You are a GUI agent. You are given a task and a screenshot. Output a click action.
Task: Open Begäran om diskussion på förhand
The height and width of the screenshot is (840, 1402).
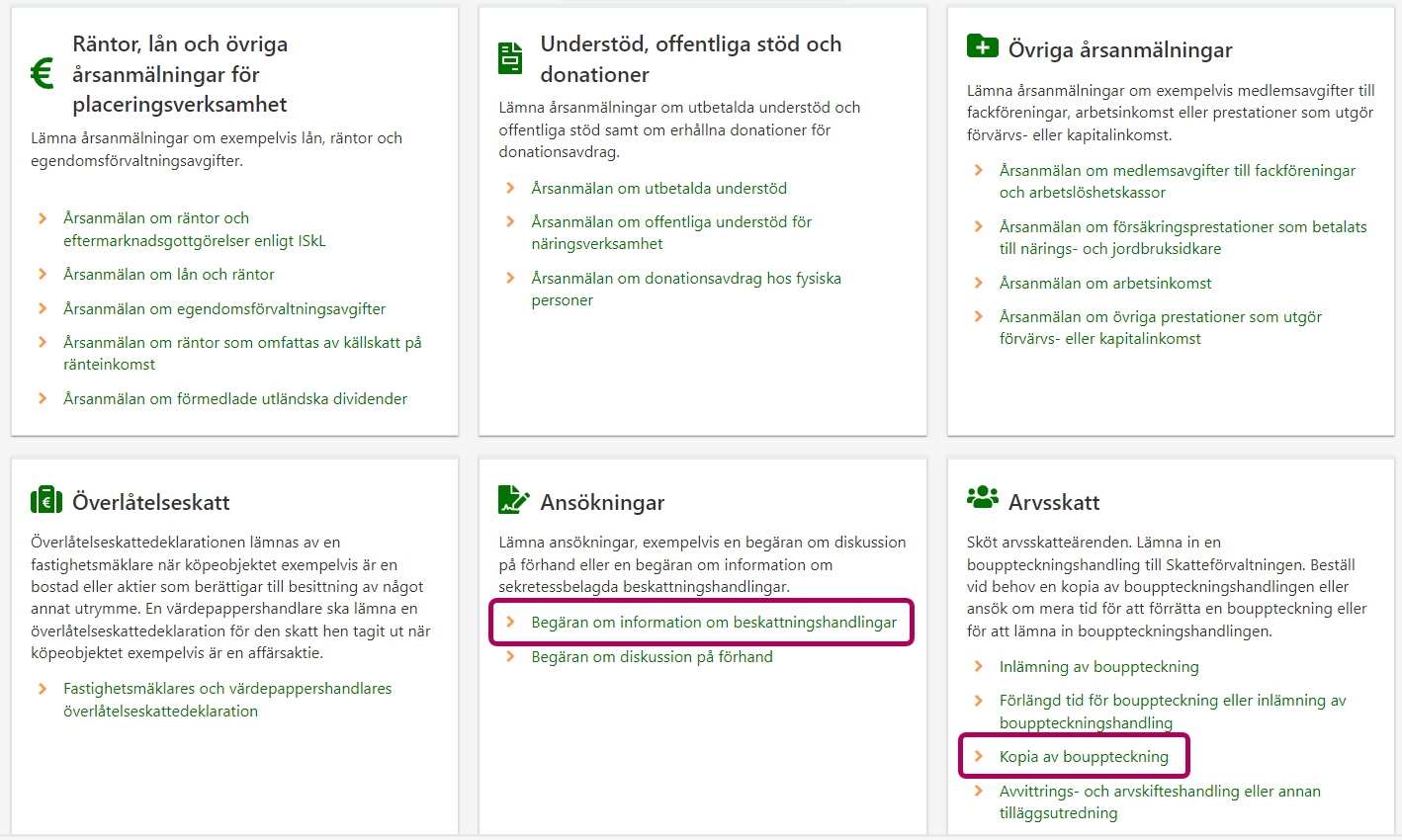(x=652, y=657)
